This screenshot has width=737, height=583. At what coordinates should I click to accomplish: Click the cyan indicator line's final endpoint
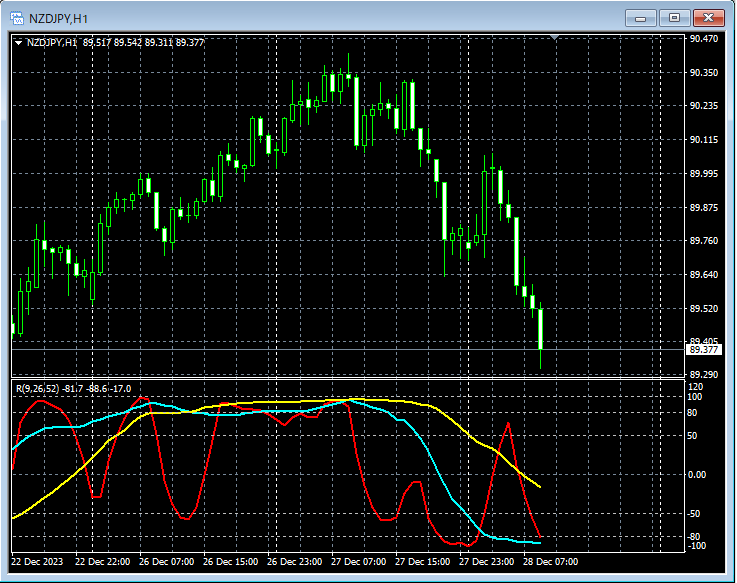pyautogui.click(x=540, y=543)
